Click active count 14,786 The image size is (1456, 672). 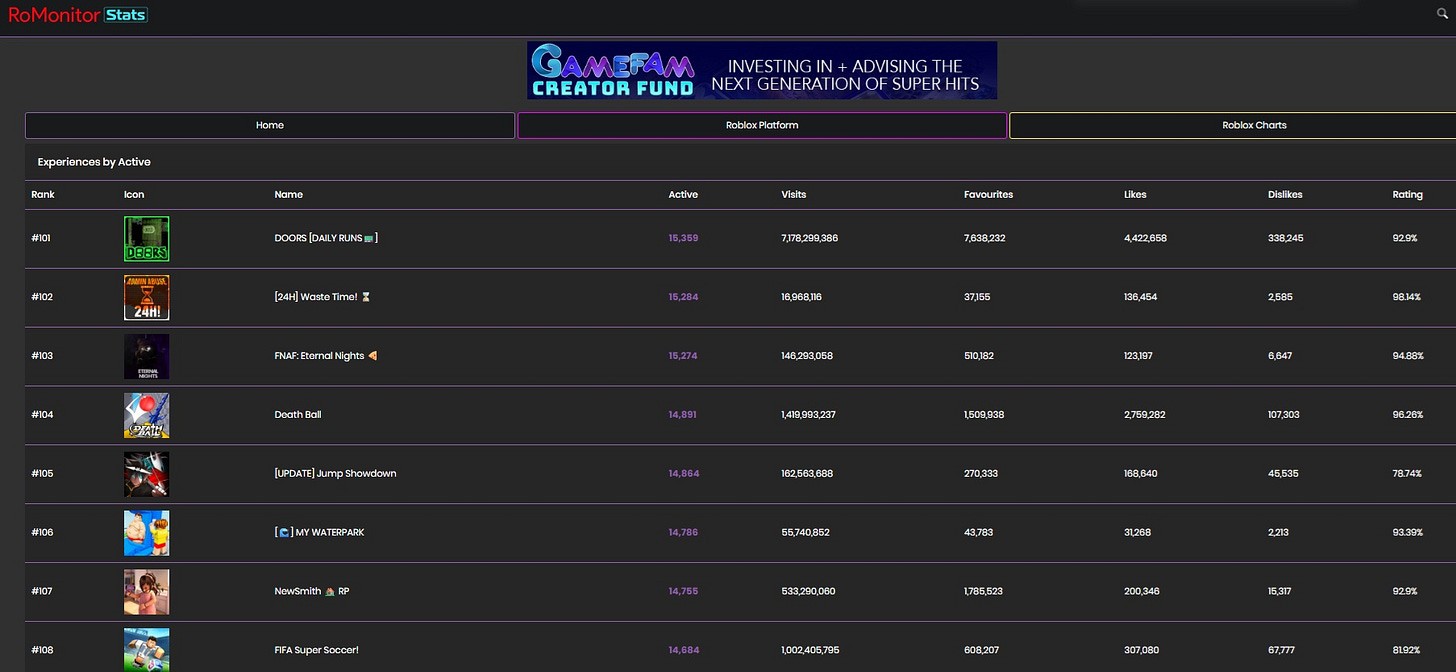click(683, 532)
